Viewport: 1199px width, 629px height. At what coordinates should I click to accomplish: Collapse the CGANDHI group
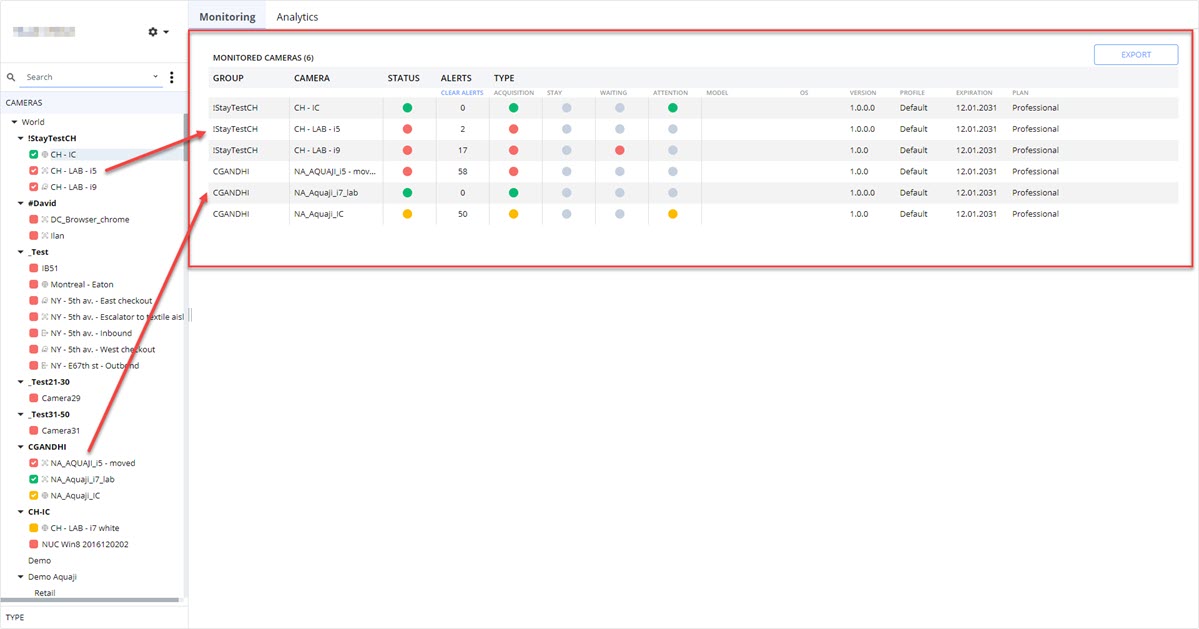coord(21,447)
